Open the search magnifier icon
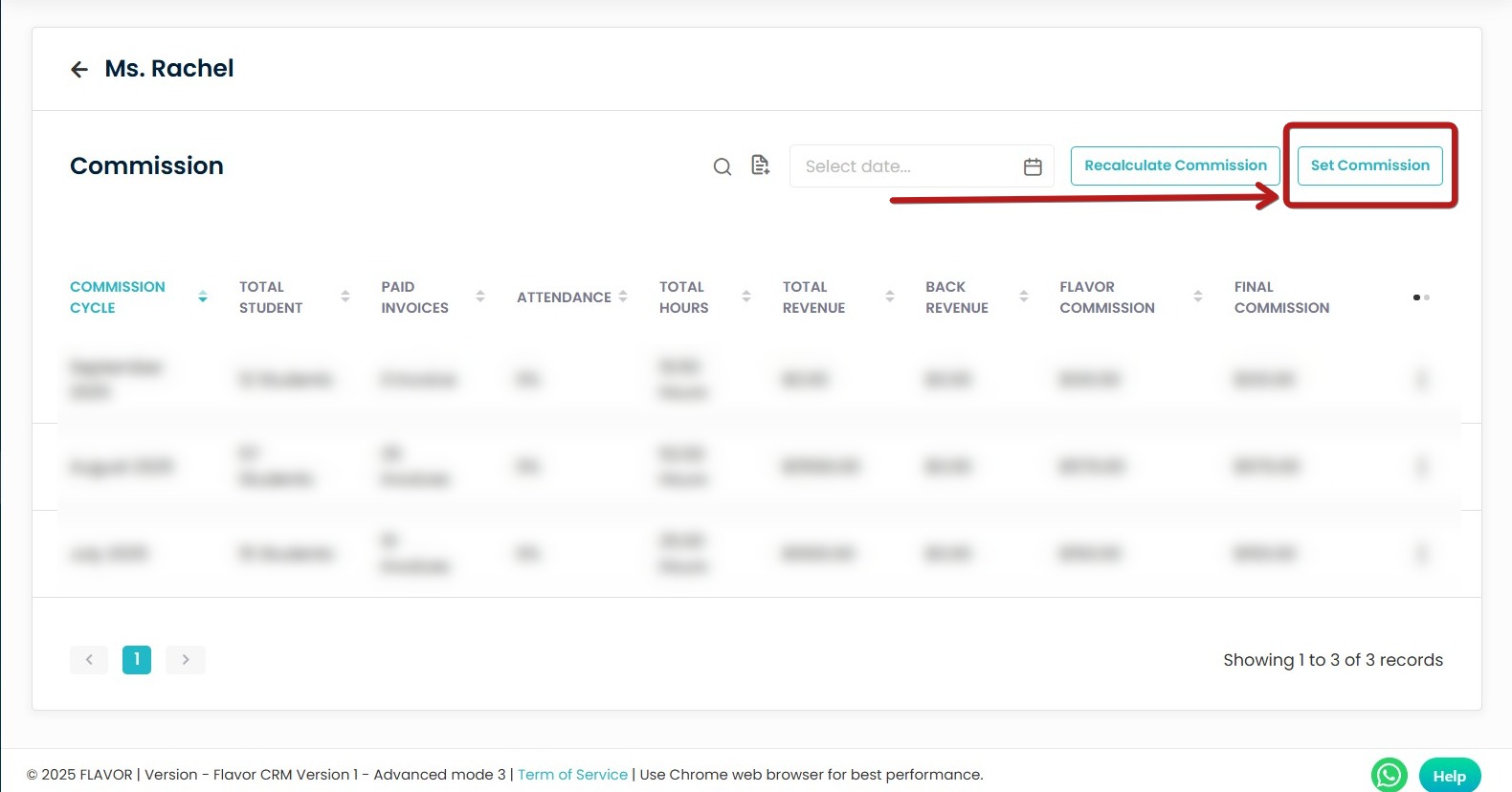This screenshot has width=1512, height=792. tap(723, 166)
